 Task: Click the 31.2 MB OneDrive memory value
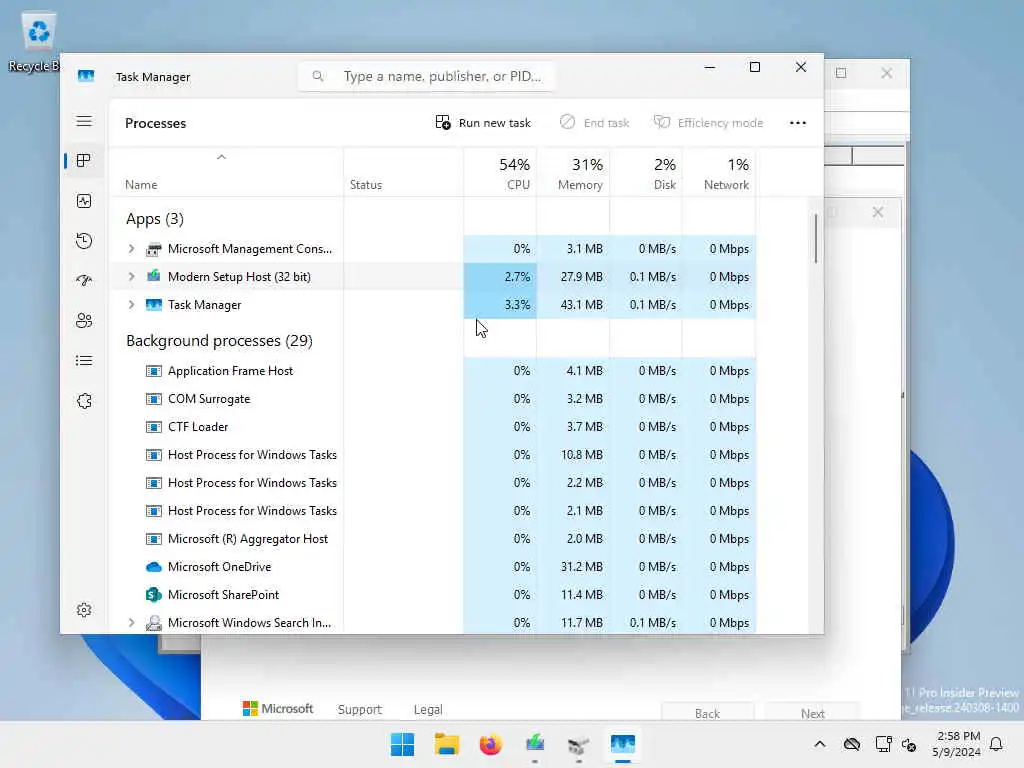click(581, 567)
